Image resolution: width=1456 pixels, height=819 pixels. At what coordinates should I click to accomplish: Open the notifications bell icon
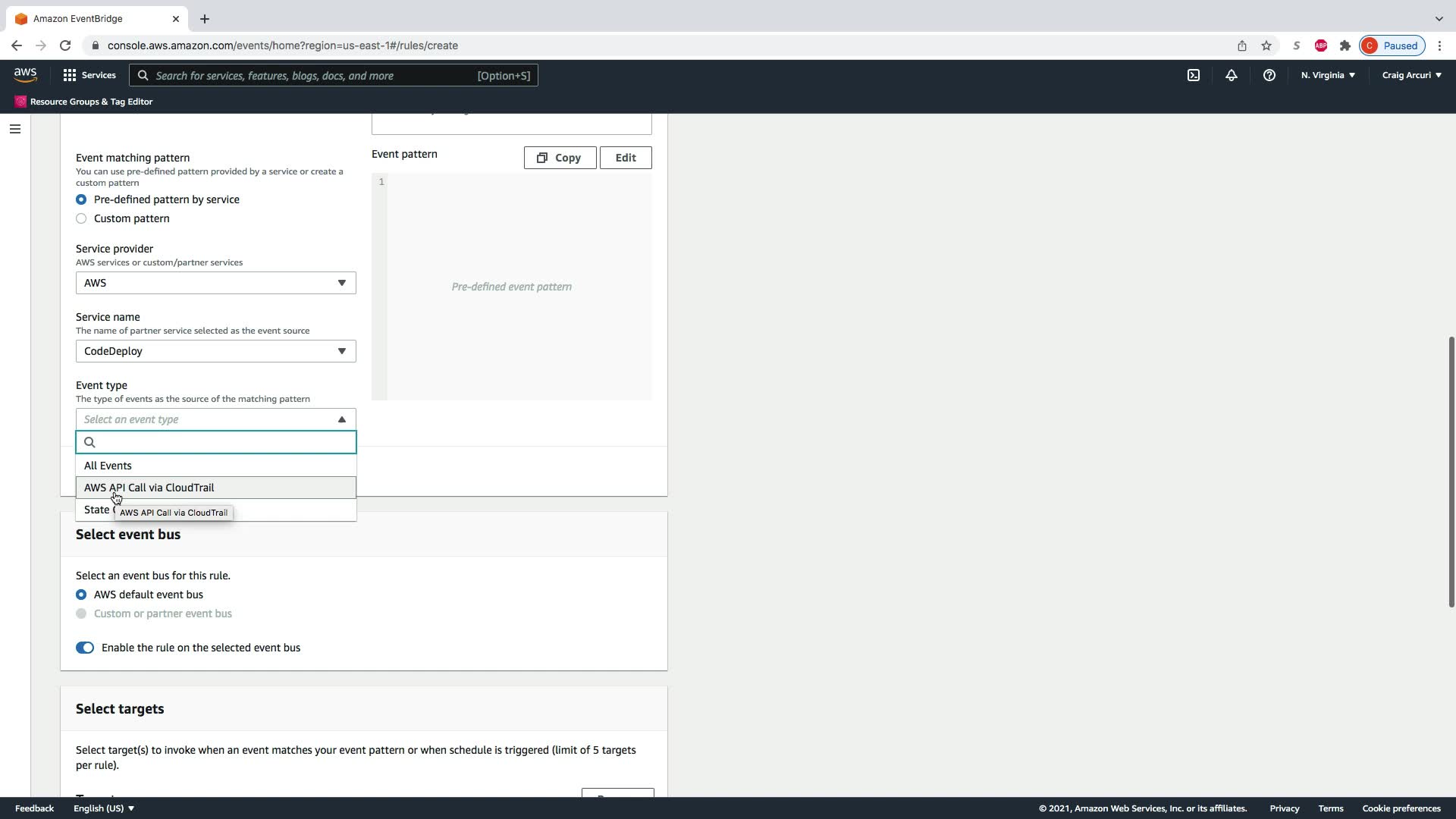[1231, 75]
